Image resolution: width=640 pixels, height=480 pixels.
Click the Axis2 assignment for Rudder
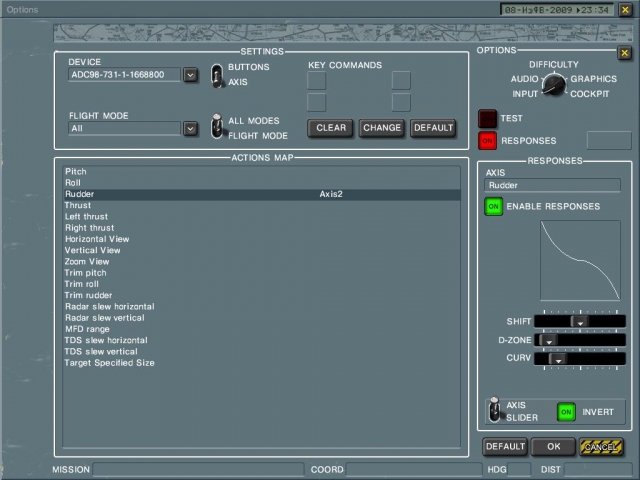[x=331, y=194]
